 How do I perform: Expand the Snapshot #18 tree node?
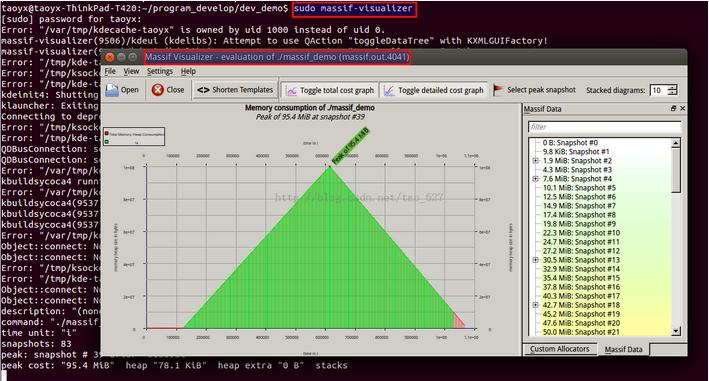click(535, 305)
